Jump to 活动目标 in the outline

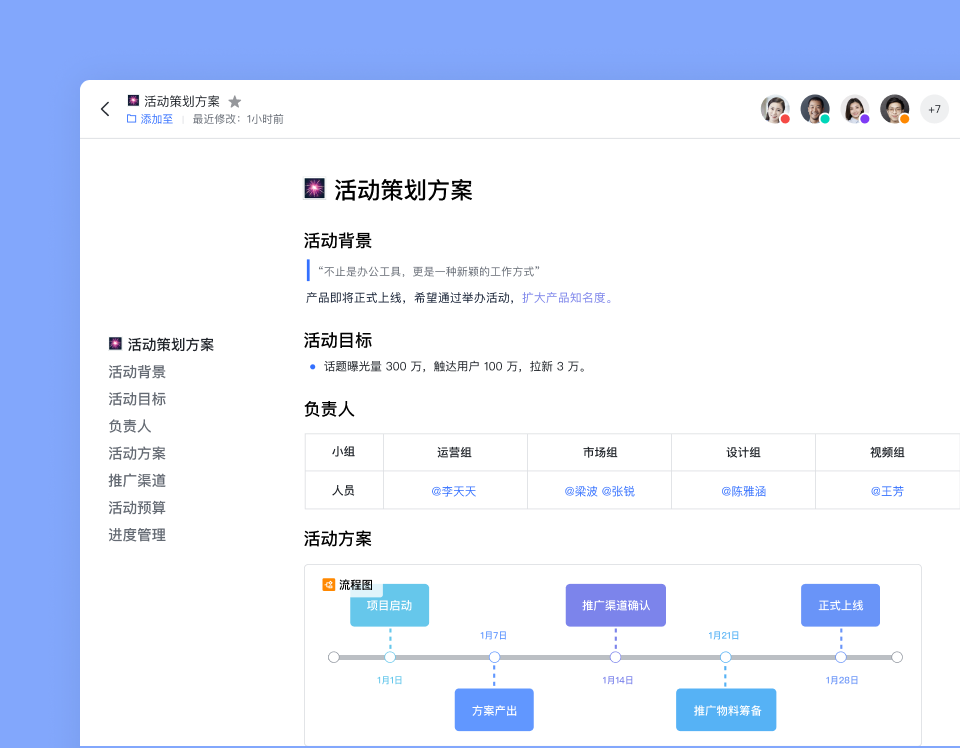(137, 399)
